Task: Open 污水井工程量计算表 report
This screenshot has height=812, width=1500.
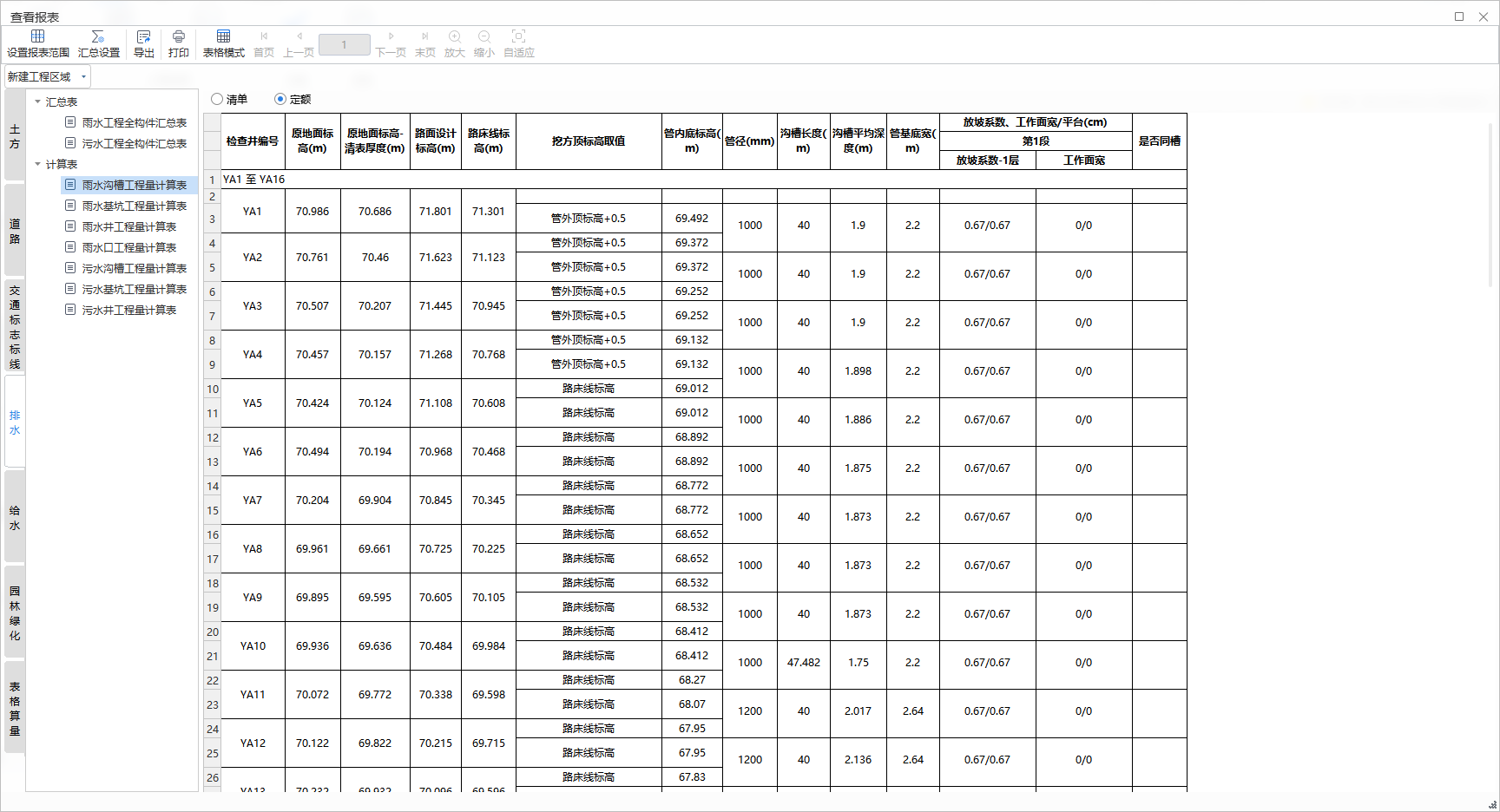Action: [x=128, y=311]
